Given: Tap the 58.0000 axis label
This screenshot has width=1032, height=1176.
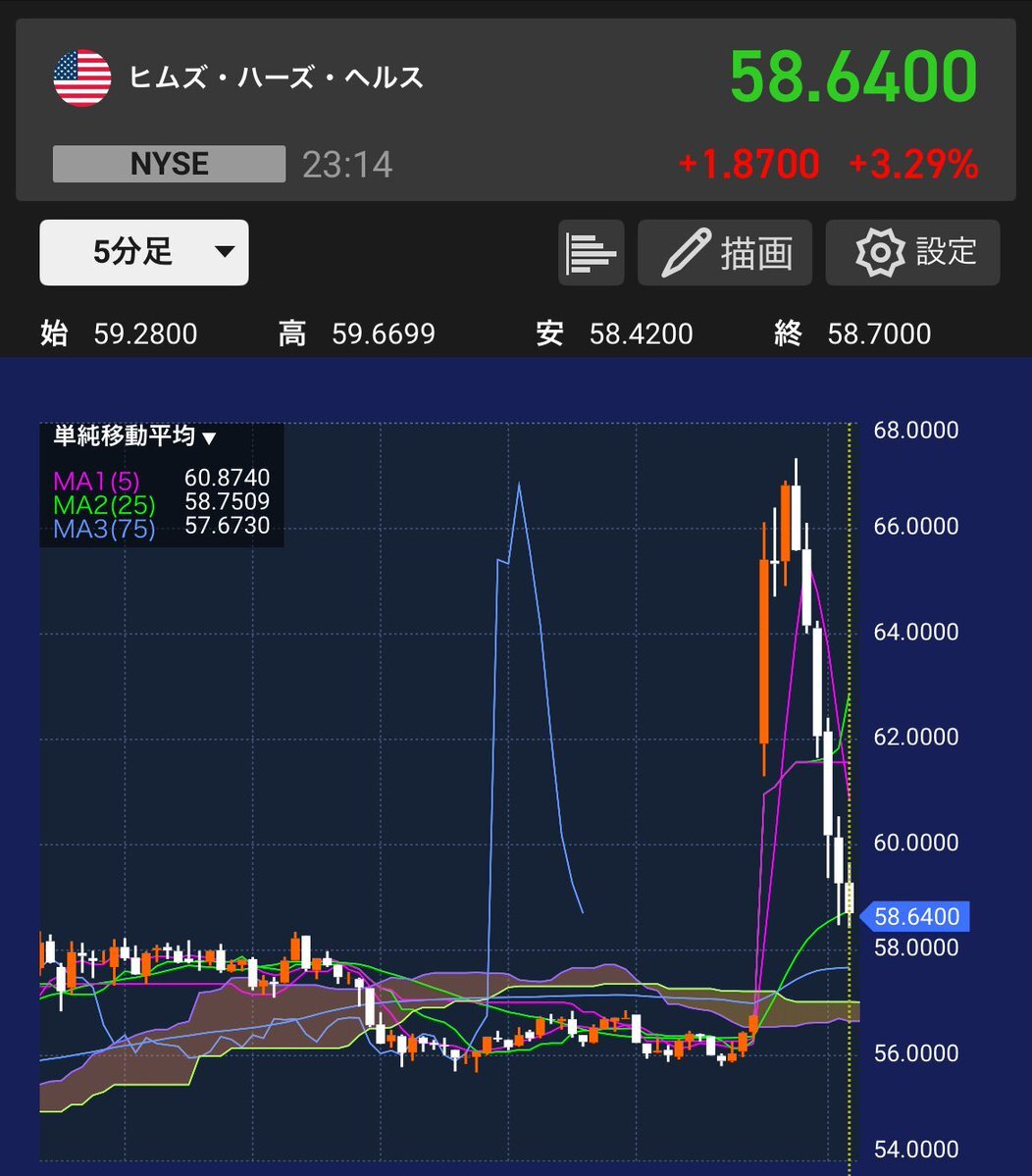Looking at the screenshot, I should pyautogui.click(x=915, y=948).
